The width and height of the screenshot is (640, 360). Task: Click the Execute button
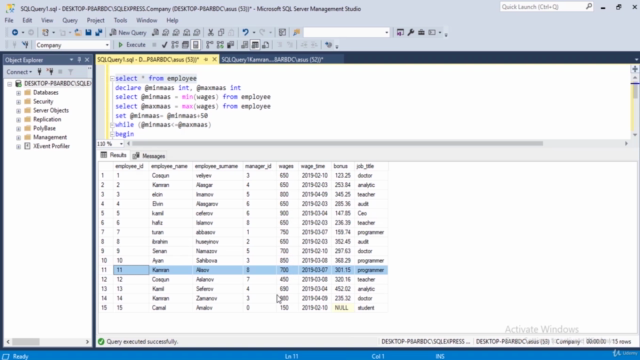132,45
